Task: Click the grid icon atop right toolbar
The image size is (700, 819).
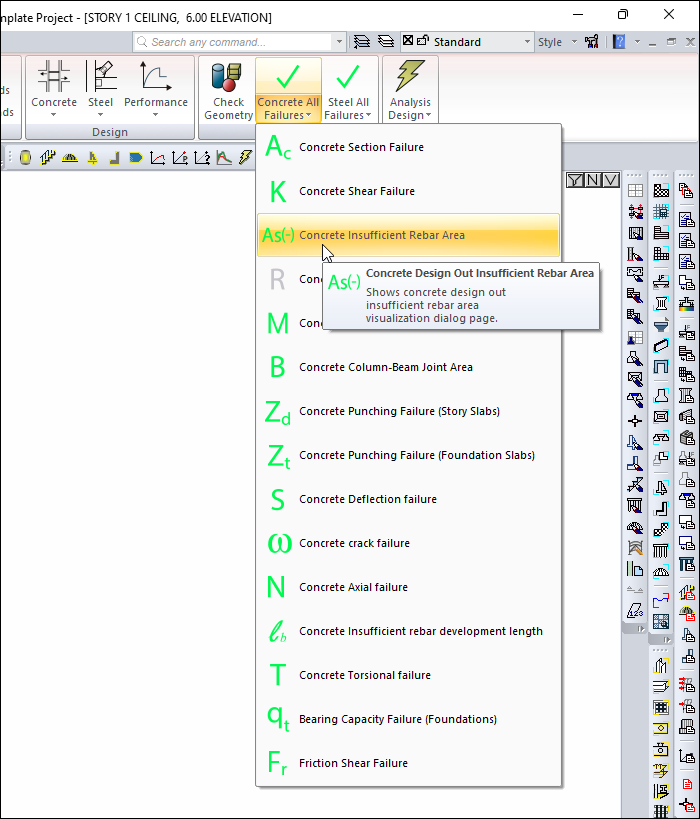Action: click(x=635, y=191)
